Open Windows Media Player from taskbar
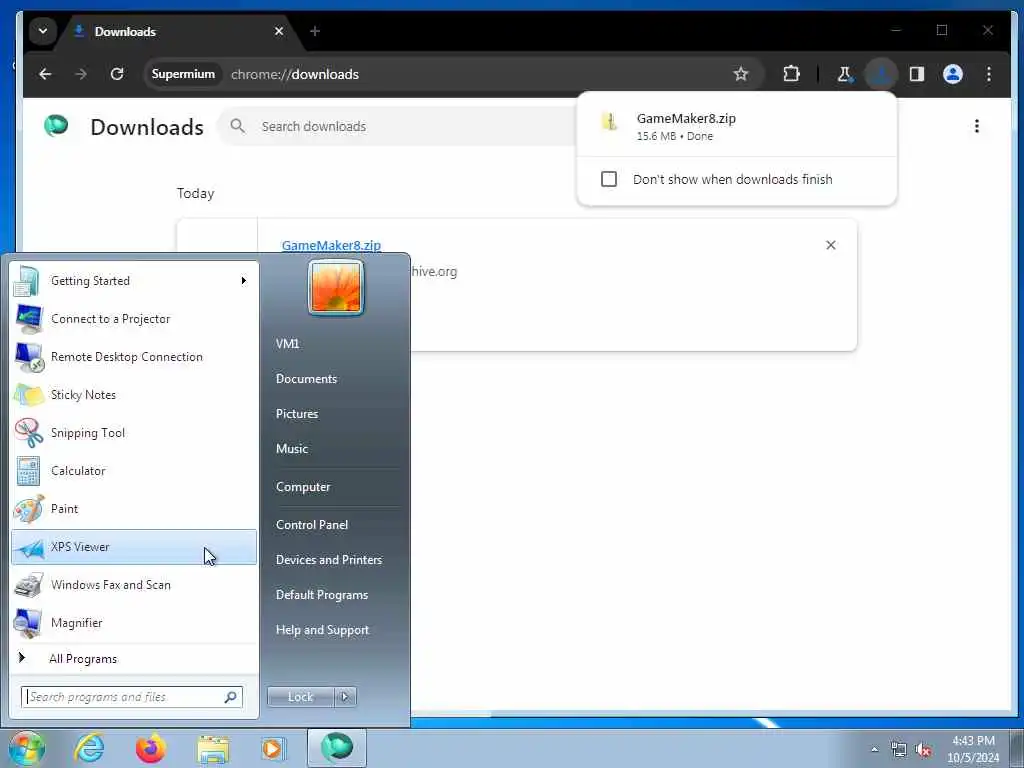This screenshot has height=768, width=1024. tap(273, 748)
